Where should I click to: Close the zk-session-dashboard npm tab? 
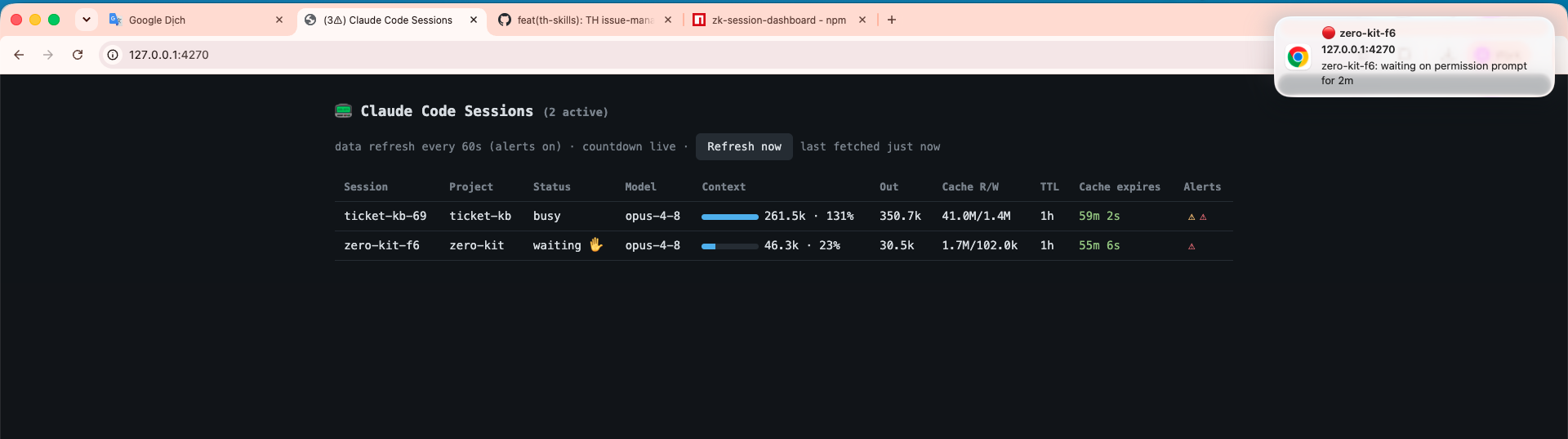[x=862, y=20]
